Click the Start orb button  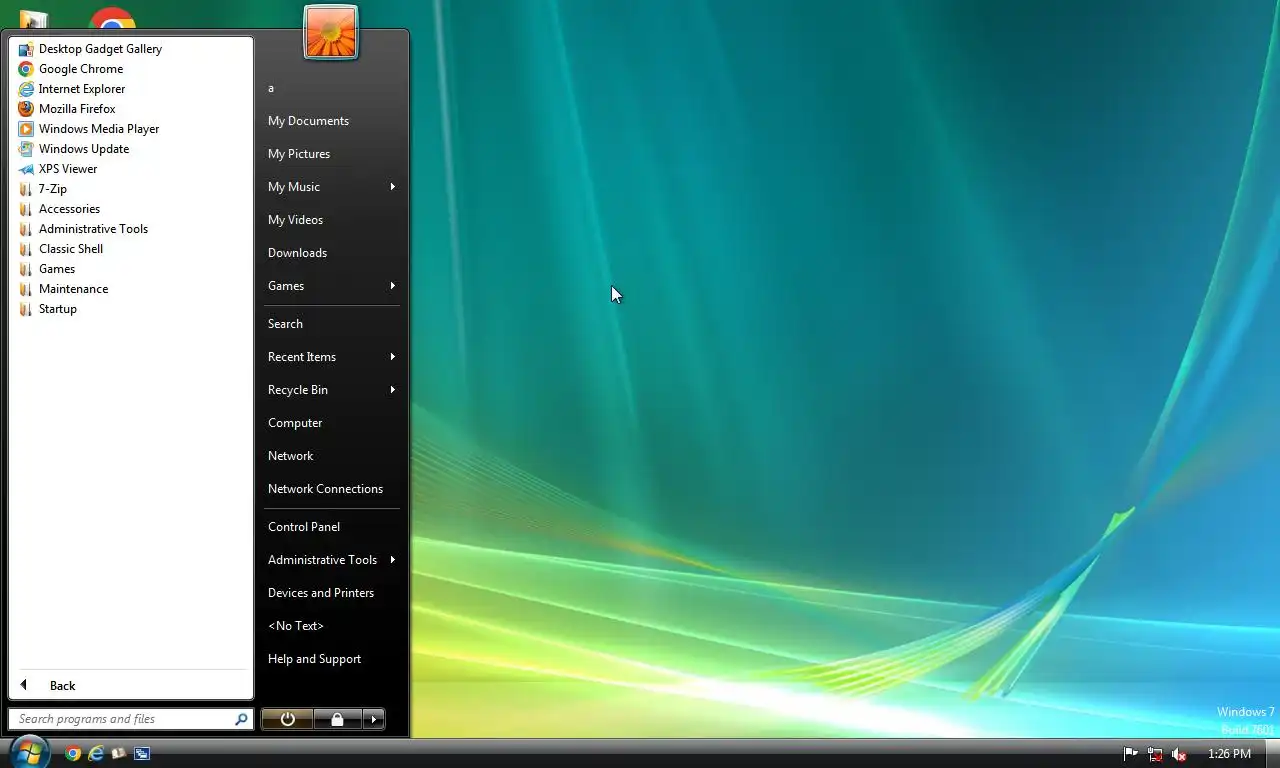click(x=29, y=752)
